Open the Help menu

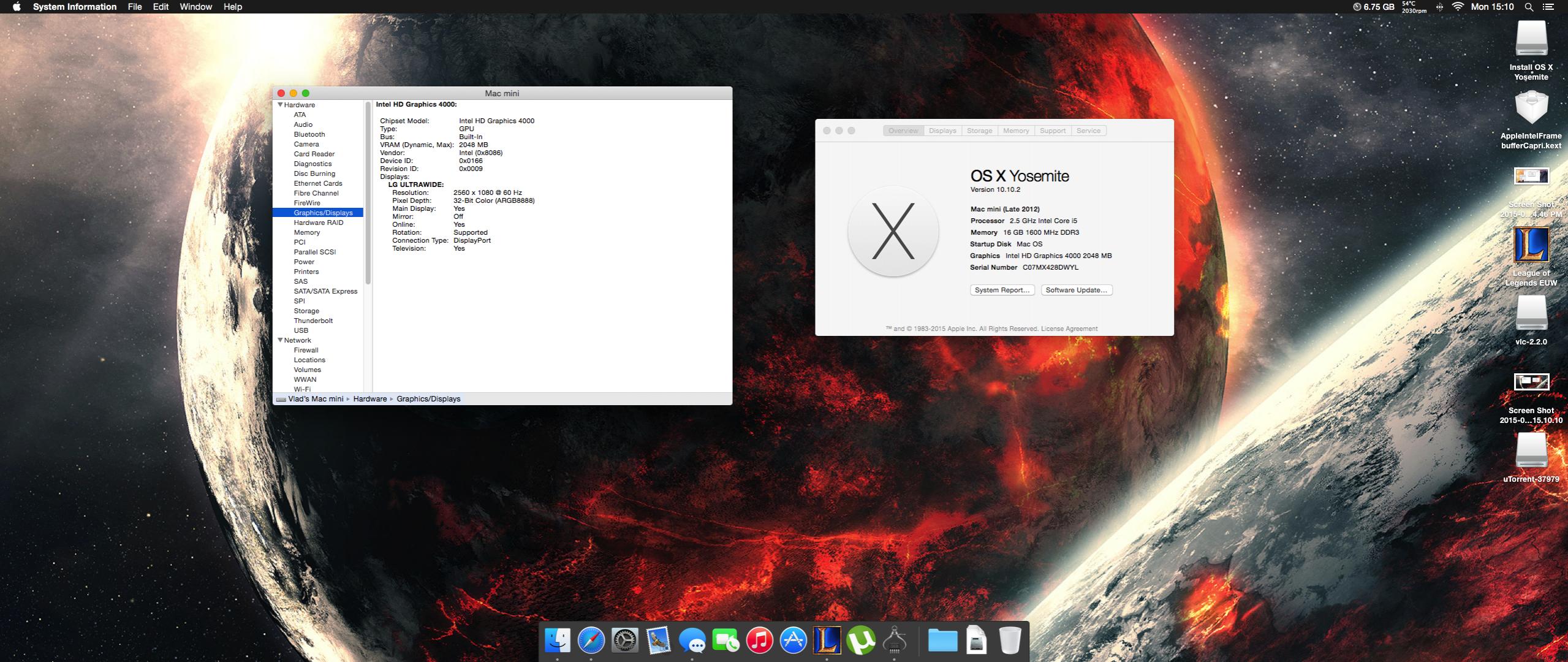point(233,7)
